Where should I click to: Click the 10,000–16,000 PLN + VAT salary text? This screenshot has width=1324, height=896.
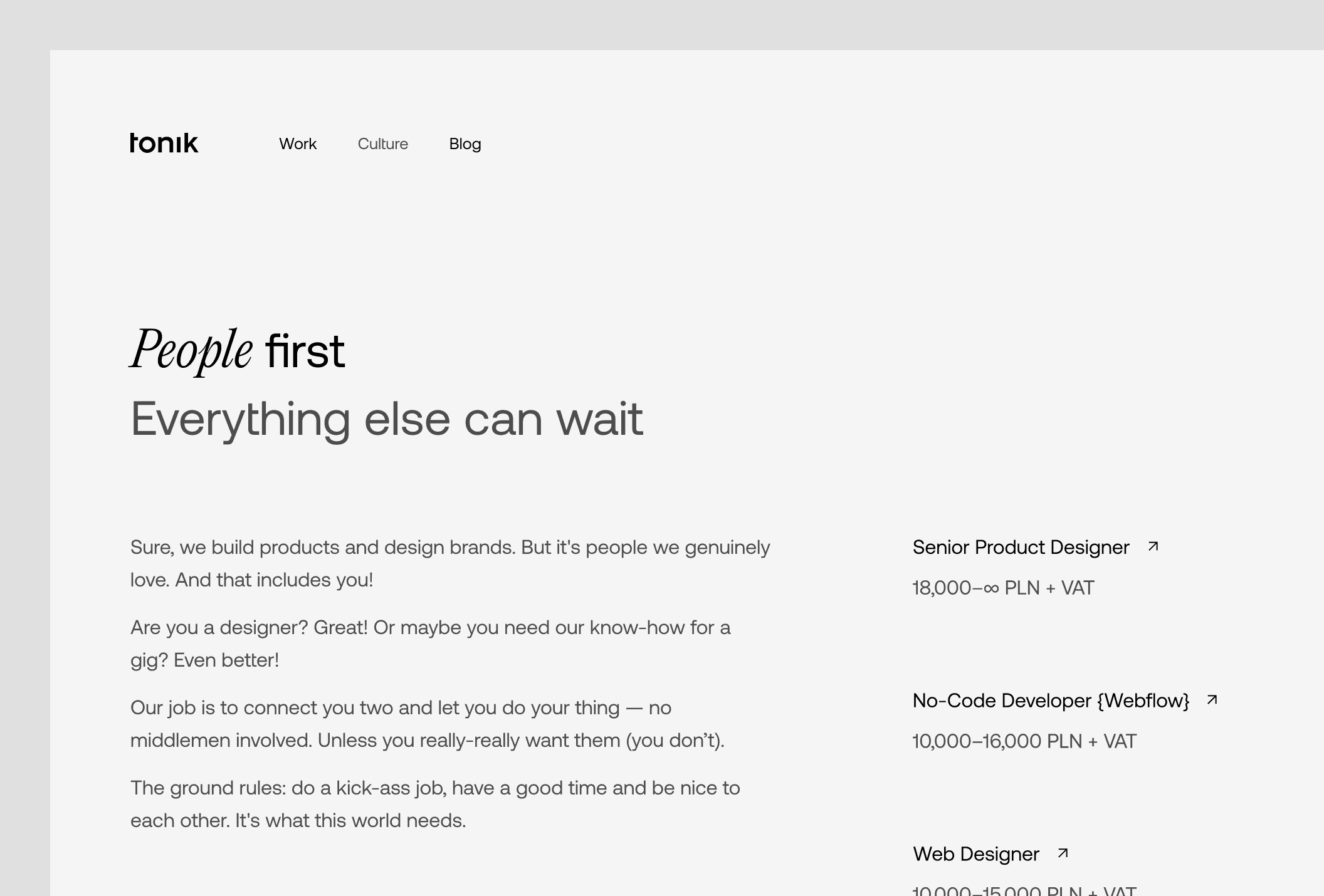tap(1024, 741)
